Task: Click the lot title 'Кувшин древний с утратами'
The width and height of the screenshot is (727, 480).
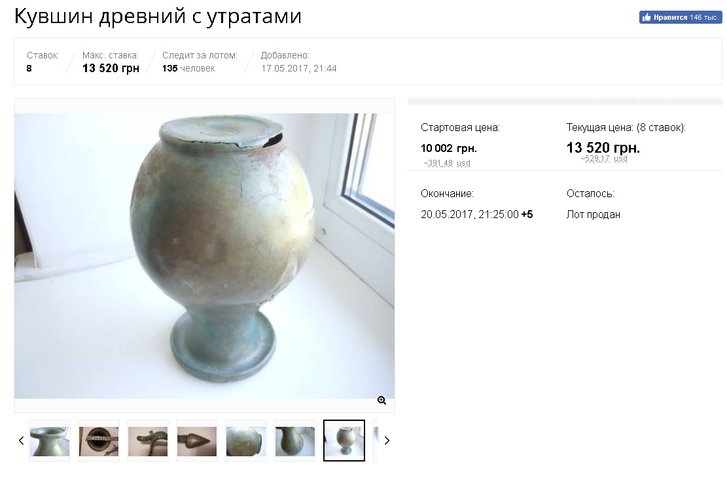Action: 158,16
